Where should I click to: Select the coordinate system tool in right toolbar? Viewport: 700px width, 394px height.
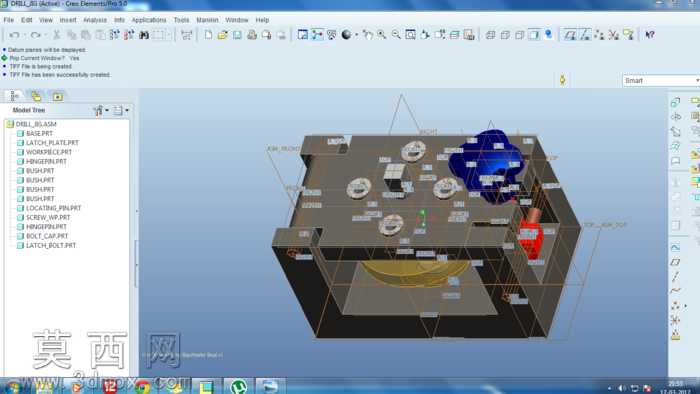[x=675, y=320]
